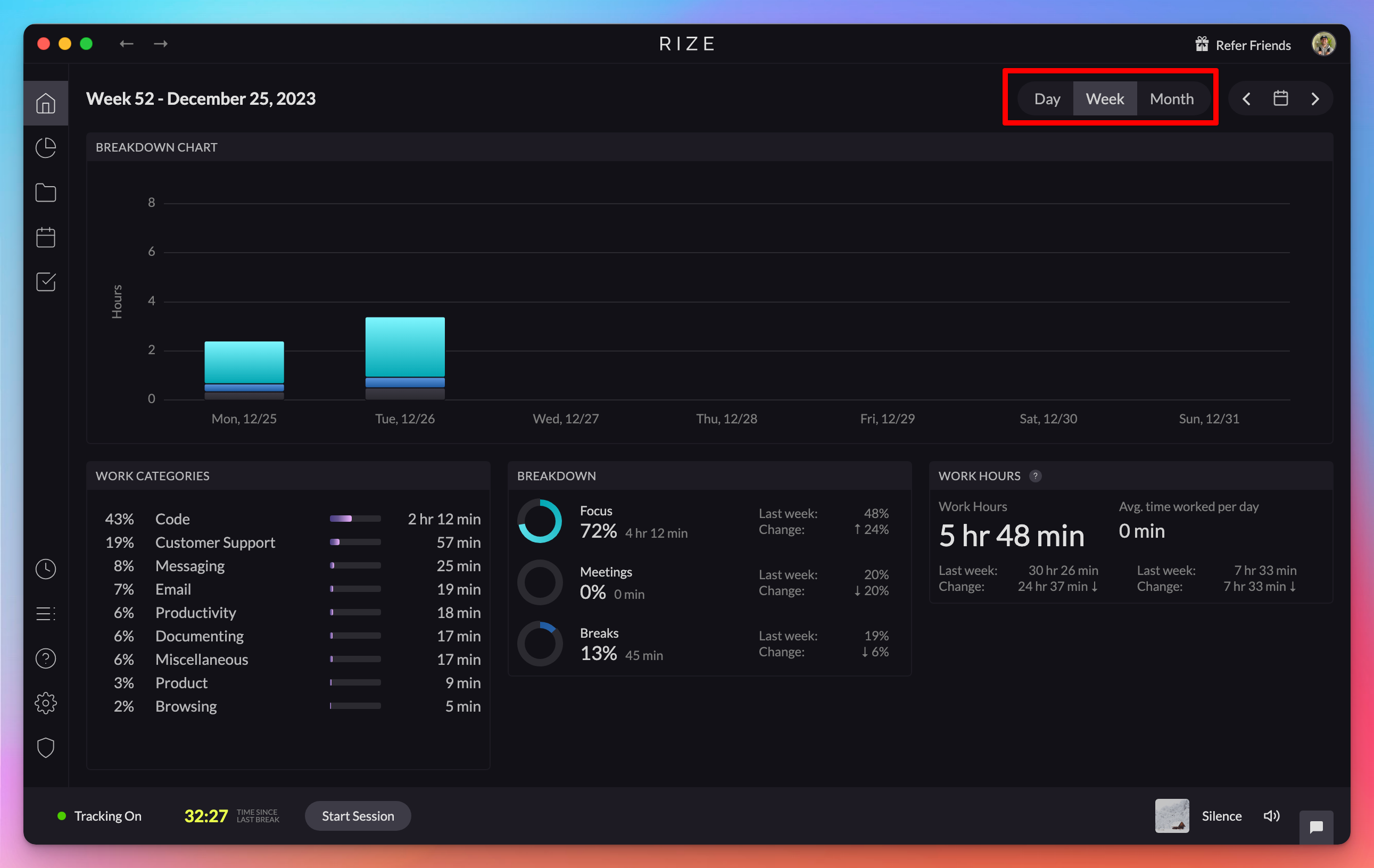Go to previous week chevron
The height and width of the screenshot is (868, 1374).
tap(1246, 99)
